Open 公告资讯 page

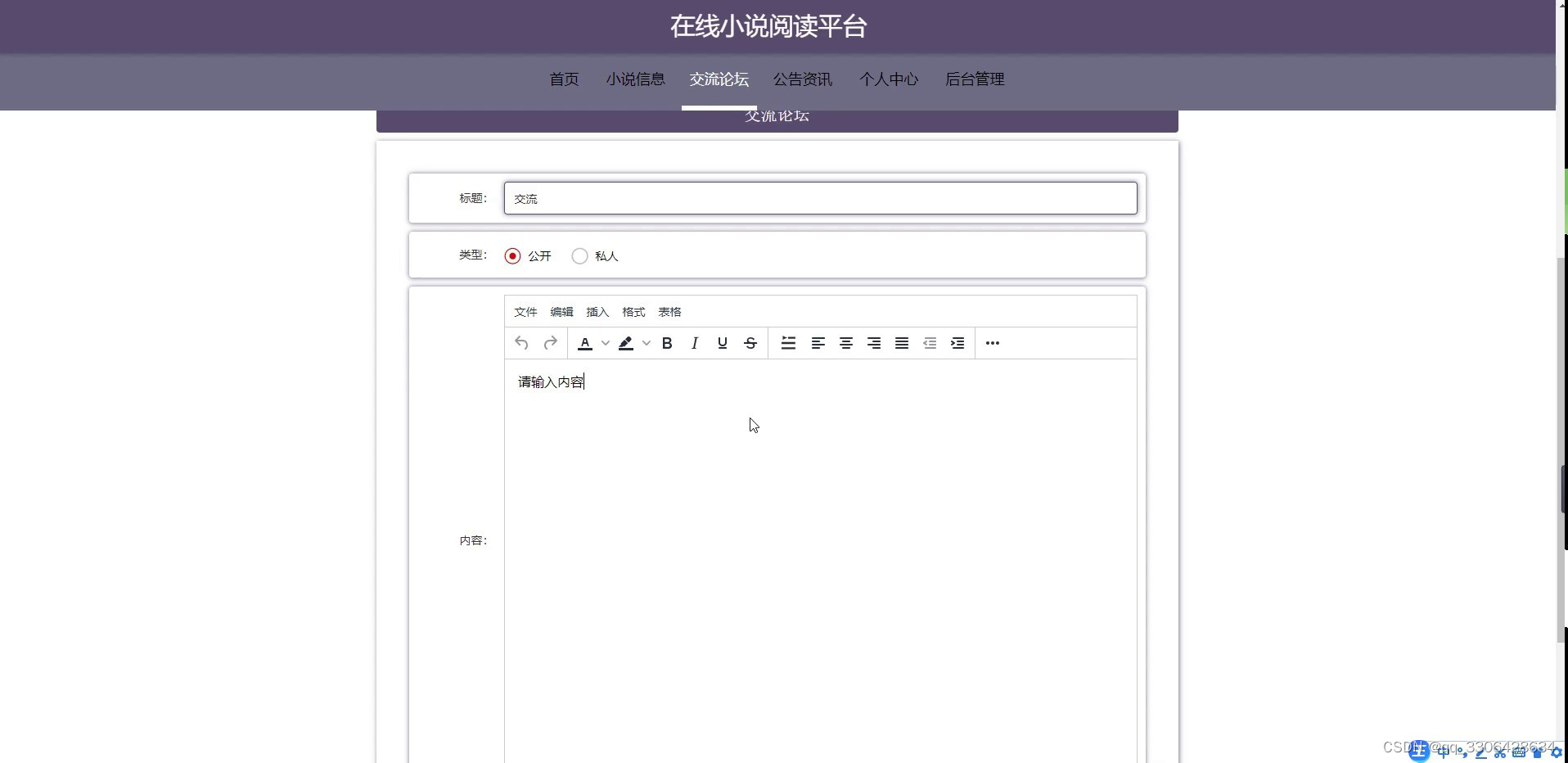[x=803, y=79]
